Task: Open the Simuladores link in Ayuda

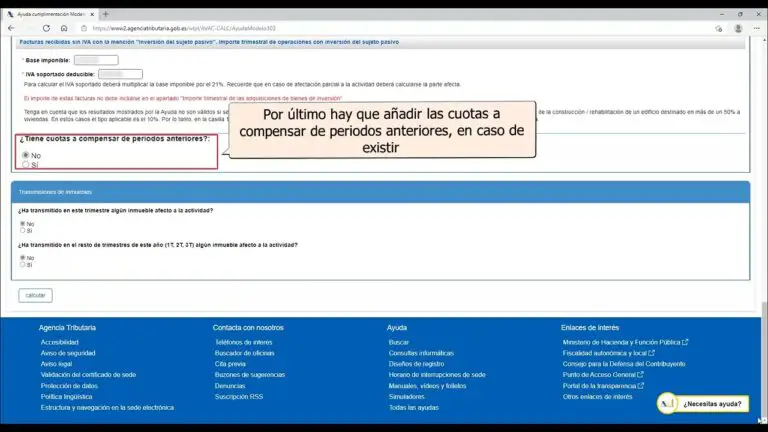Action: tap(406, 397)
